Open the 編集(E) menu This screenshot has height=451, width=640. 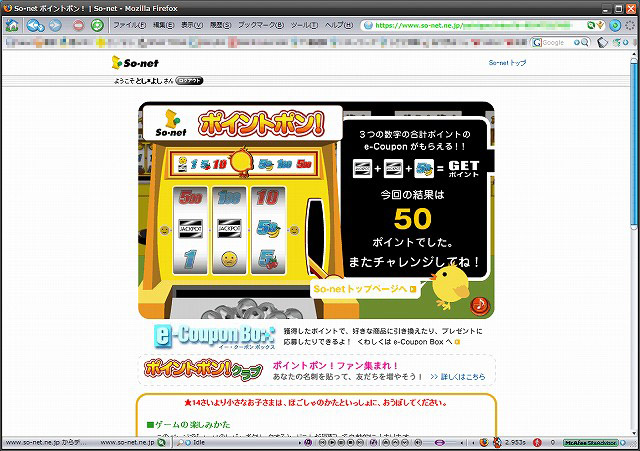point(163,25)
